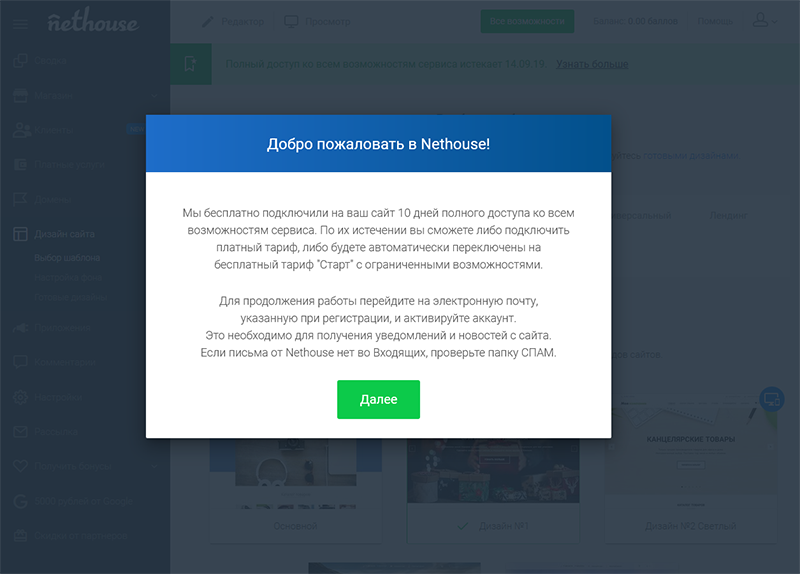
Task: Expand the Получить бонусы chevron
Action: click(154, 466)
